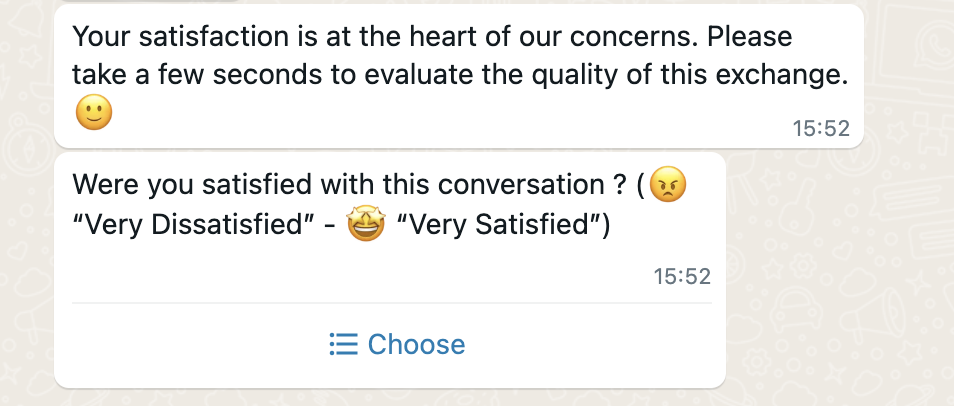The width and height of the screenshot is (954, 406).
Task: Click the list icon beside Choose
Action: [x=343, y=344]
